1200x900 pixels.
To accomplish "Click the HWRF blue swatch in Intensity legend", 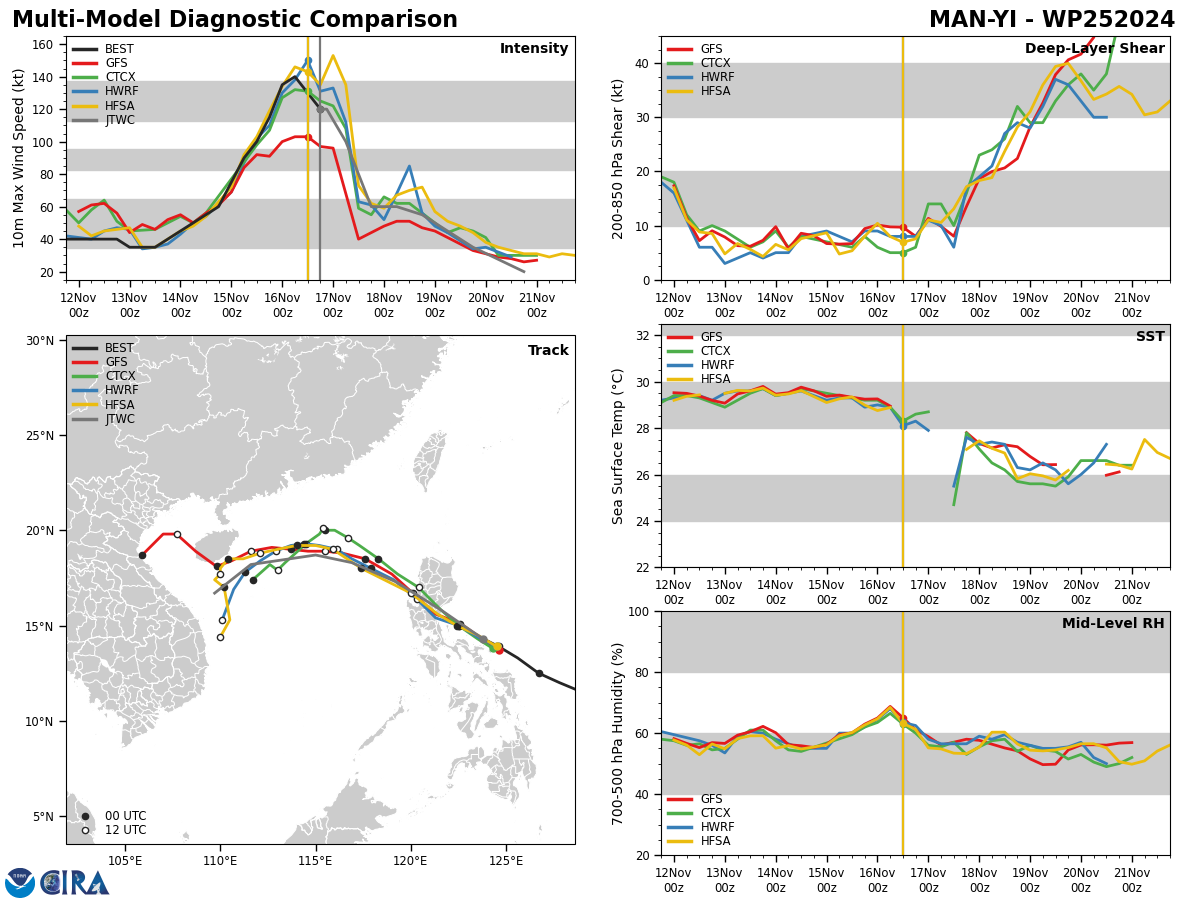I will (85, 91).
